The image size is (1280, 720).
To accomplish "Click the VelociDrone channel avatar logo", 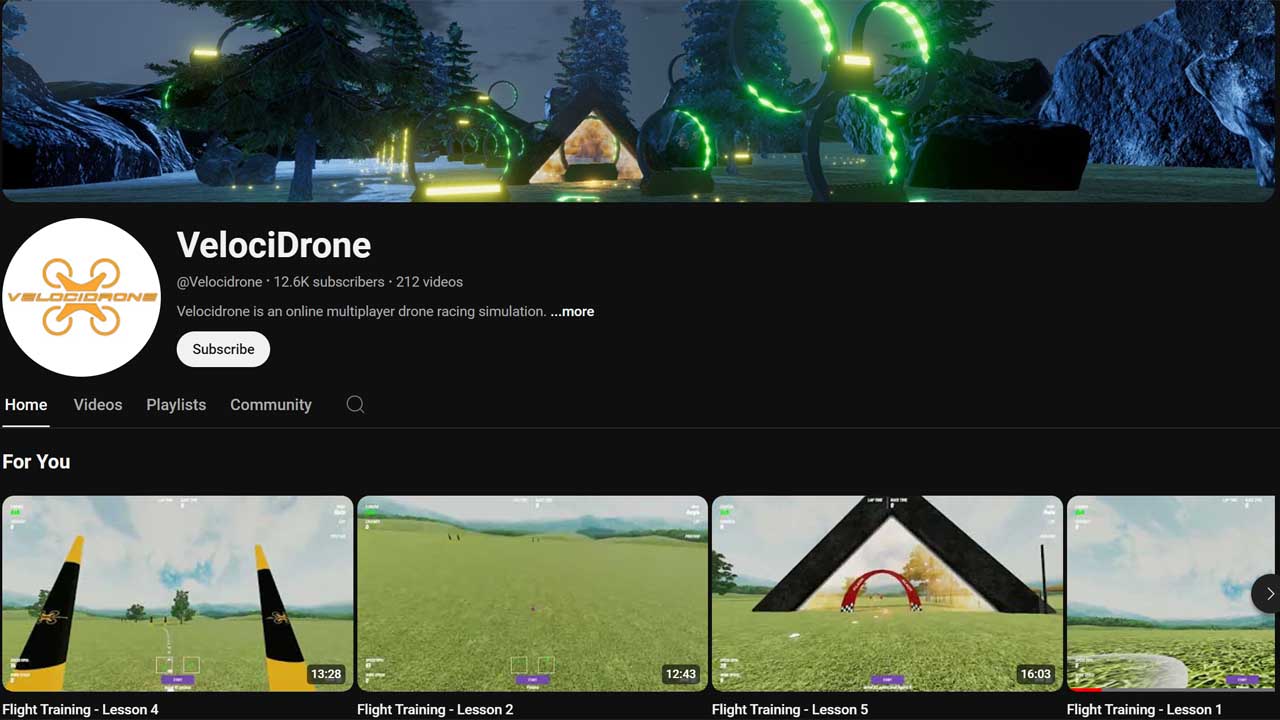I will click(81, 297).
